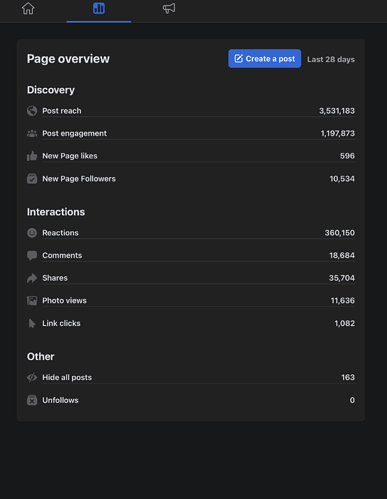Click the smiley icon beside Reactions
The image size is (387, 499).
point(32,233)
